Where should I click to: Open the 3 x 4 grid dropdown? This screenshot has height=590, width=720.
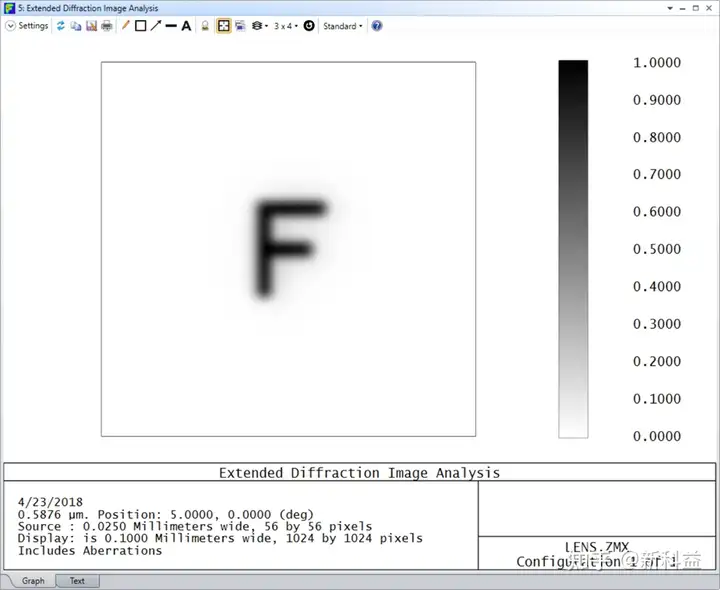click(x=286, y=26)
